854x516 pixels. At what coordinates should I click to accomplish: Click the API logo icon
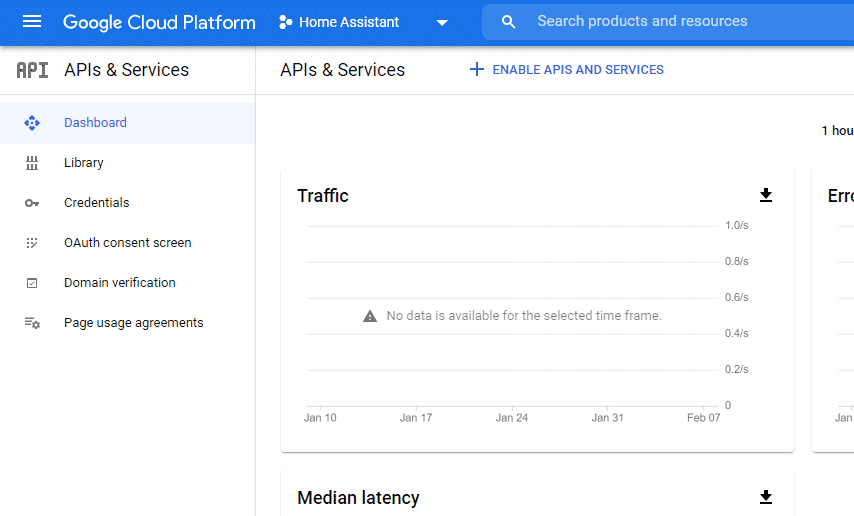tap(32, 70)
